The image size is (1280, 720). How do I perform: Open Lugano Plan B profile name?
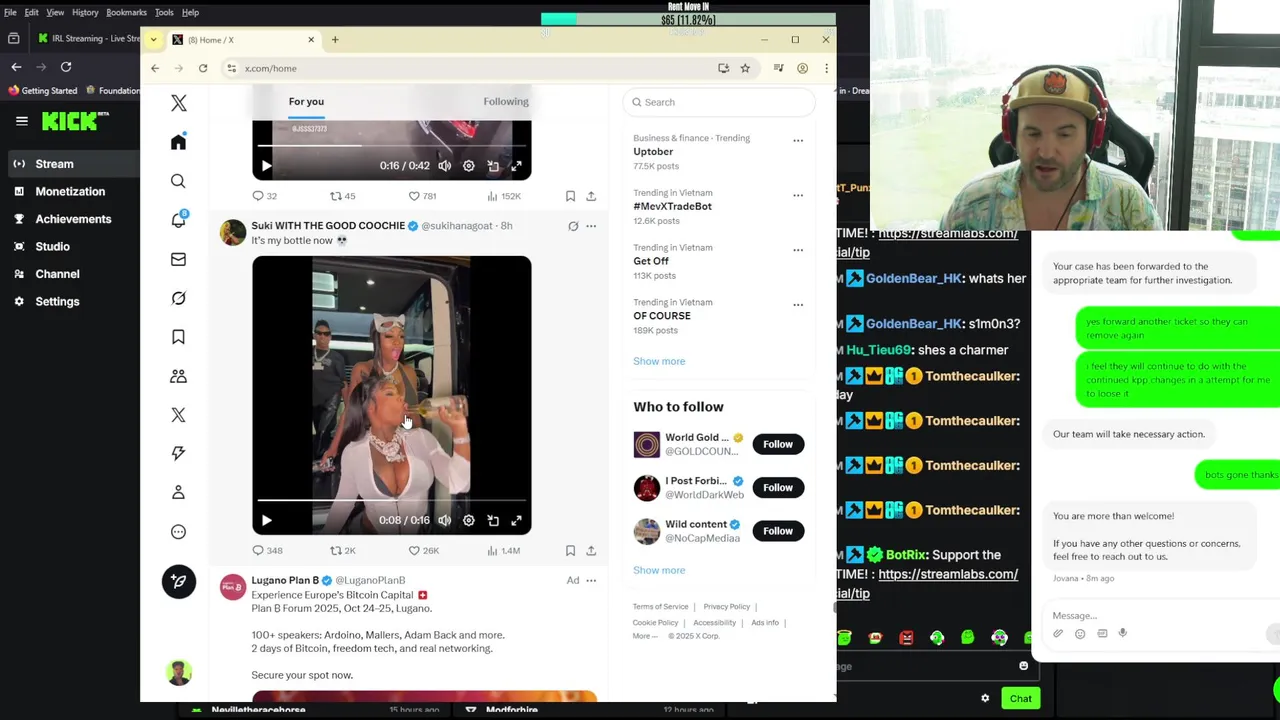pos(285,580)
